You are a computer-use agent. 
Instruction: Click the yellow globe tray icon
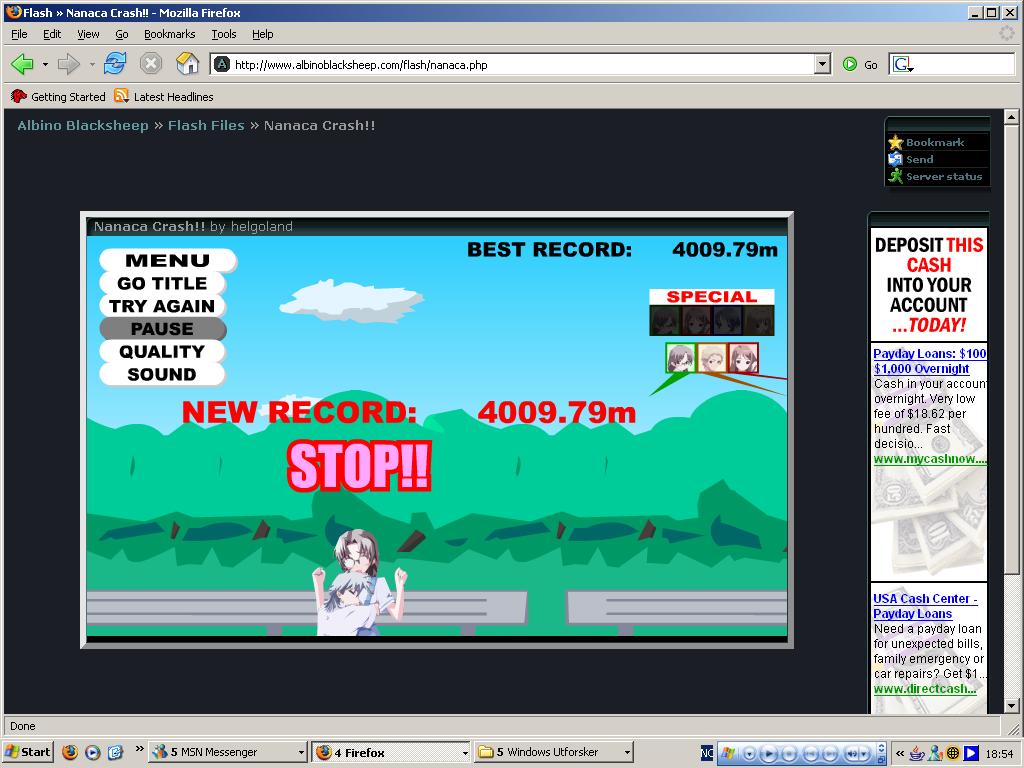[953, 753]
